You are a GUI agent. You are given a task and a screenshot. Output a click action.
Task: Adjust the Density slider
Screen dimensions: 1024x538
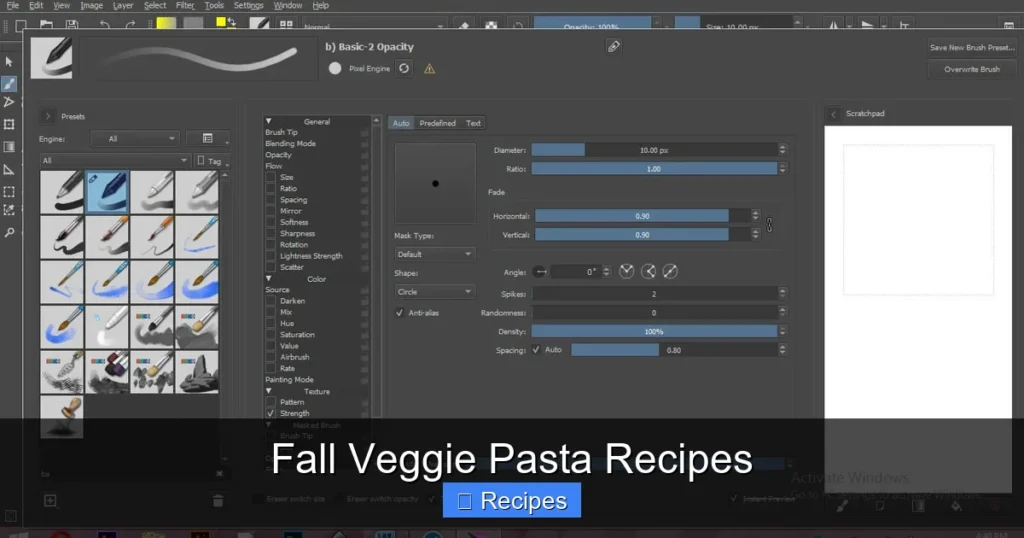pyautogui.click(x=654, y=332)
